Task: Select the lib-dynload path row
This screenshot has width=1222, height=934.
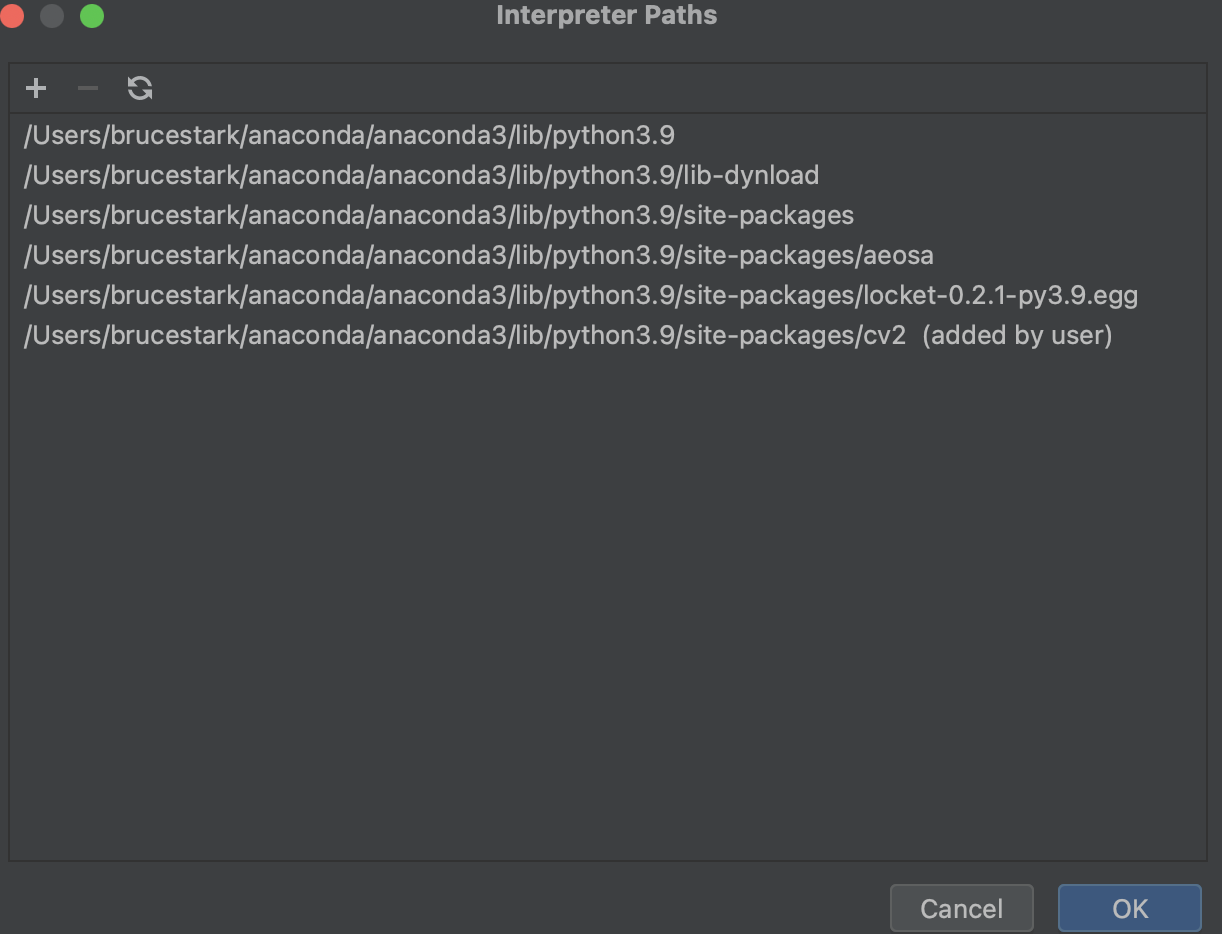Action: tap(607, 175)
